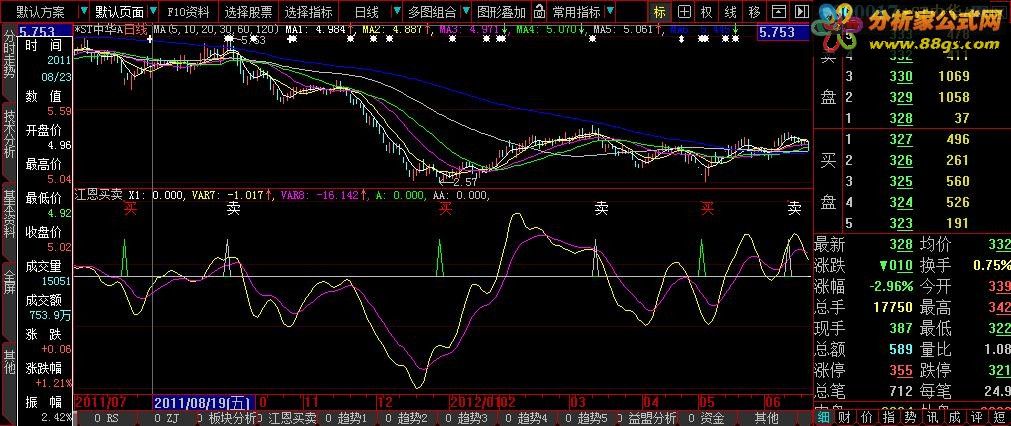Click the 2011/07 label on the time axis
Screen dimensions: 1011x426
coord(99,403)
